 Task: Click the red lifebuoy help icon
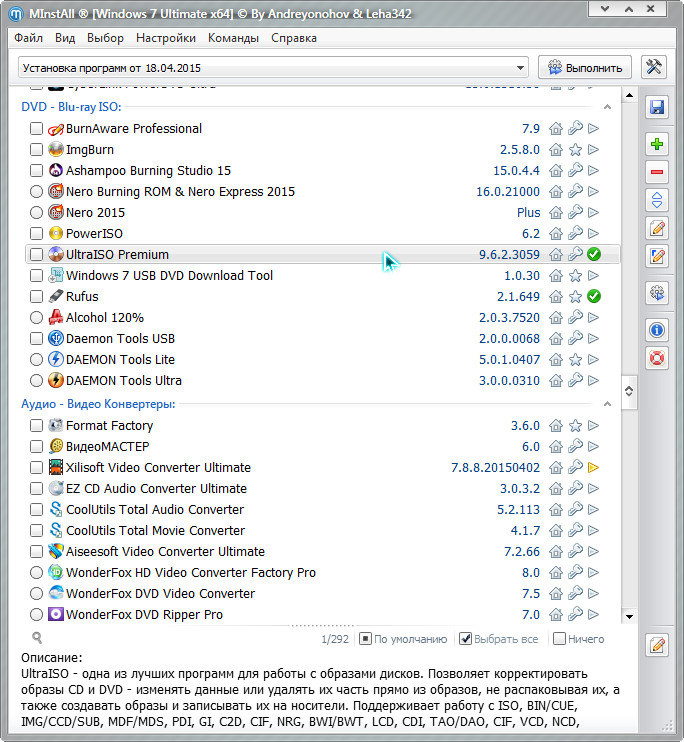click(x=657, y=358)
